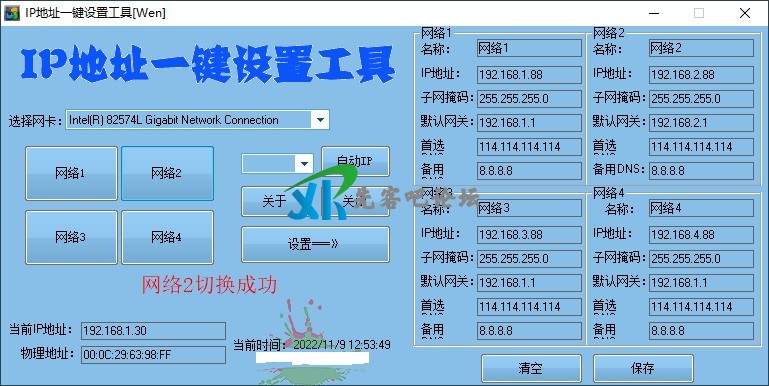Edit the 网络4 subnet mask field
The image size is (769, 386).
tap(701, 258)
